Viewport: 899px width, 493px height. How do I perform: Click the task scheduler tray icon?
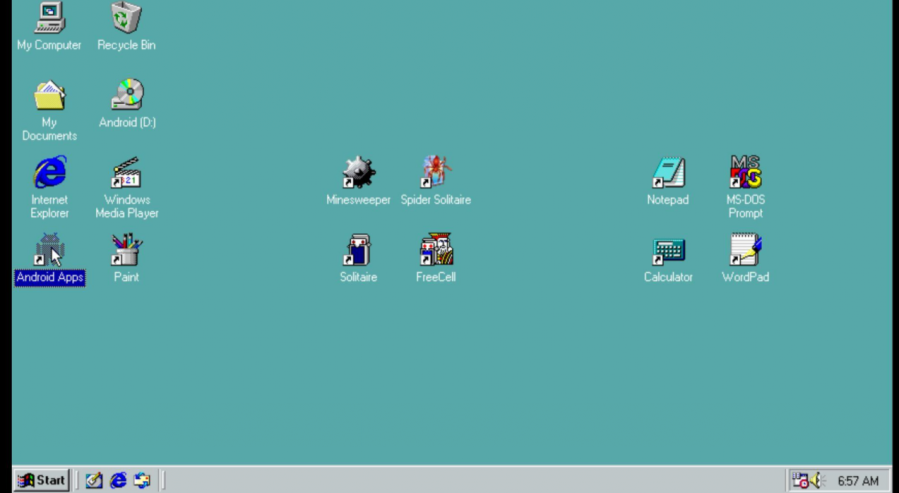point(800,480)
